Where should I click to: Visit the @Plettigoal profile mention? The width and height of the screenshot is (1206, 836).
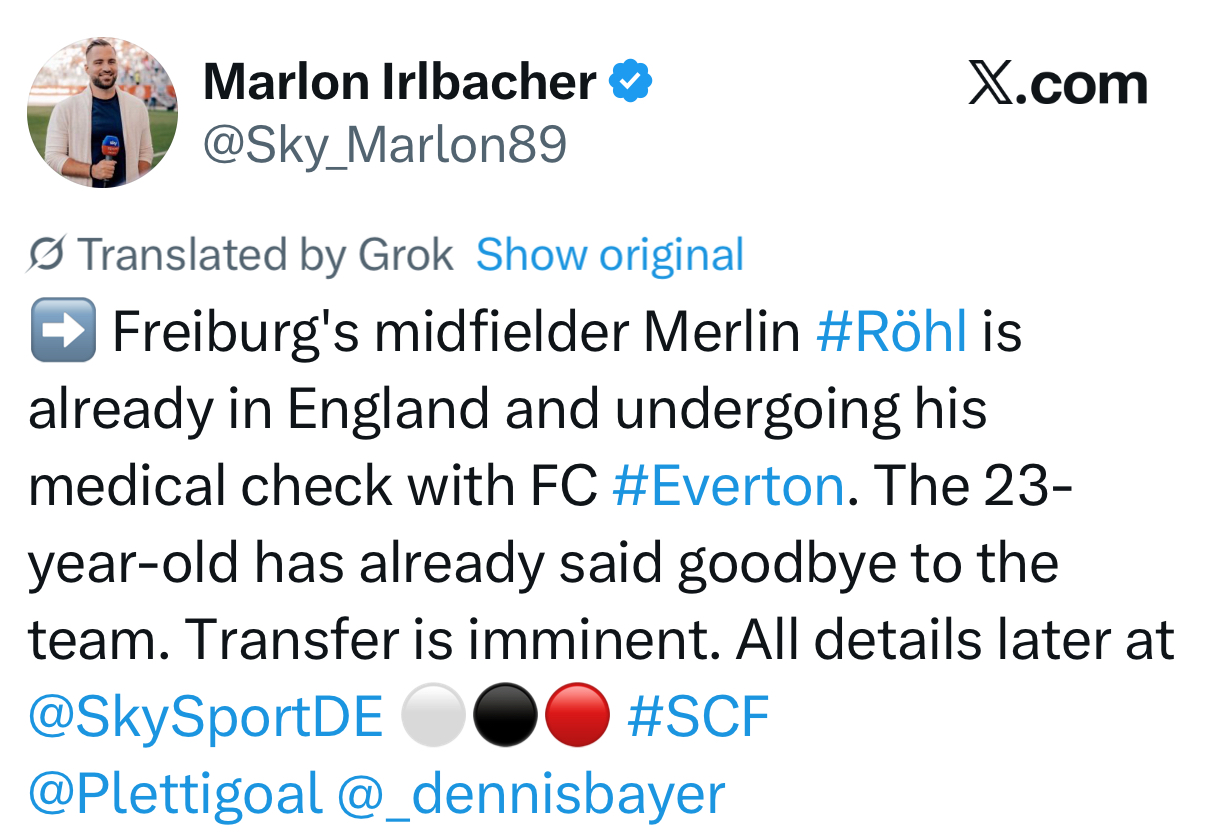[x=175, y=794]
